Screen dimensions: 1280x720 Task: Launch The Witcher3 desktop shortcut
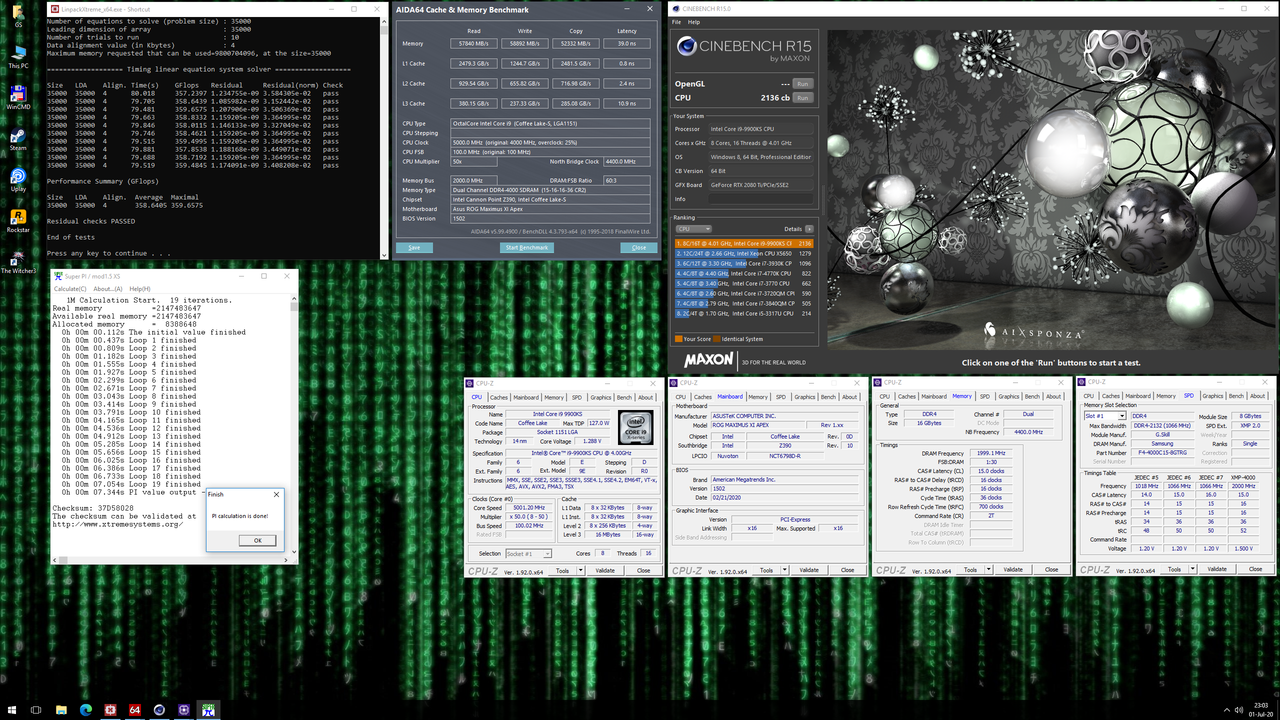18,262
